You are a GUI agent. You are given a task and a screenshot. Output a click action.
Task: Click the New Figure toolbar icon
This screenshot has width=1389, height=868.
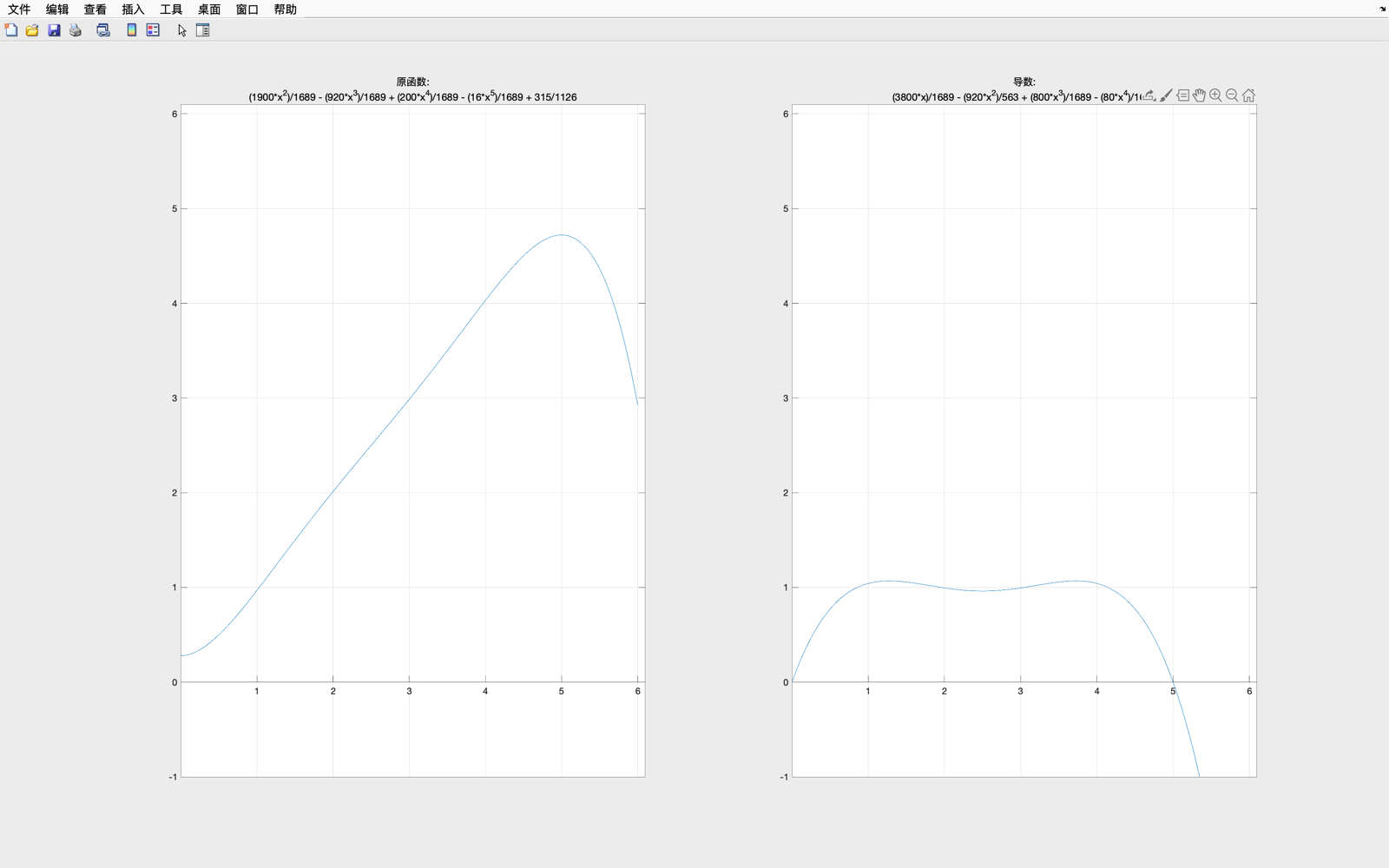pos(11,30)
